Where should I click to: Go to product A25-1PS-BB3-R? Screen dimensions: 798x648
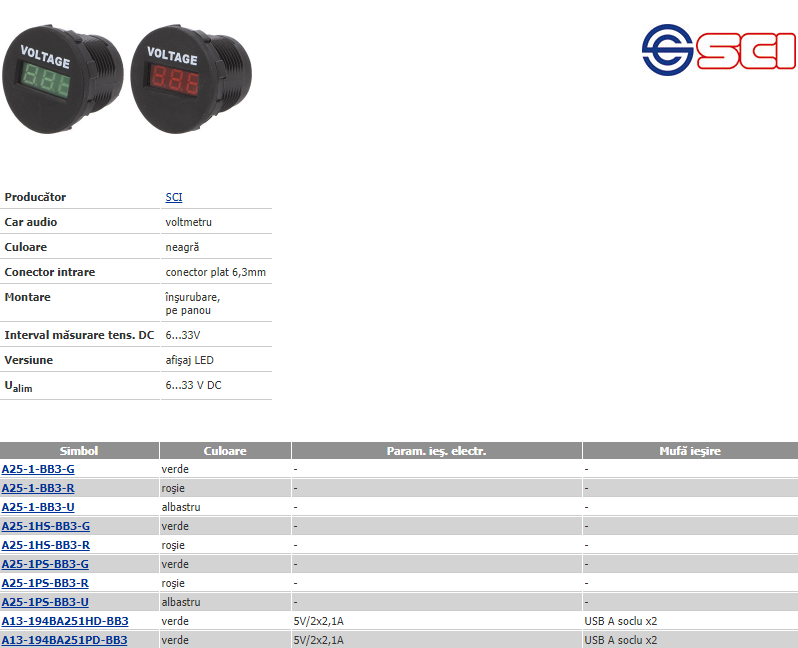coord(45,583)
